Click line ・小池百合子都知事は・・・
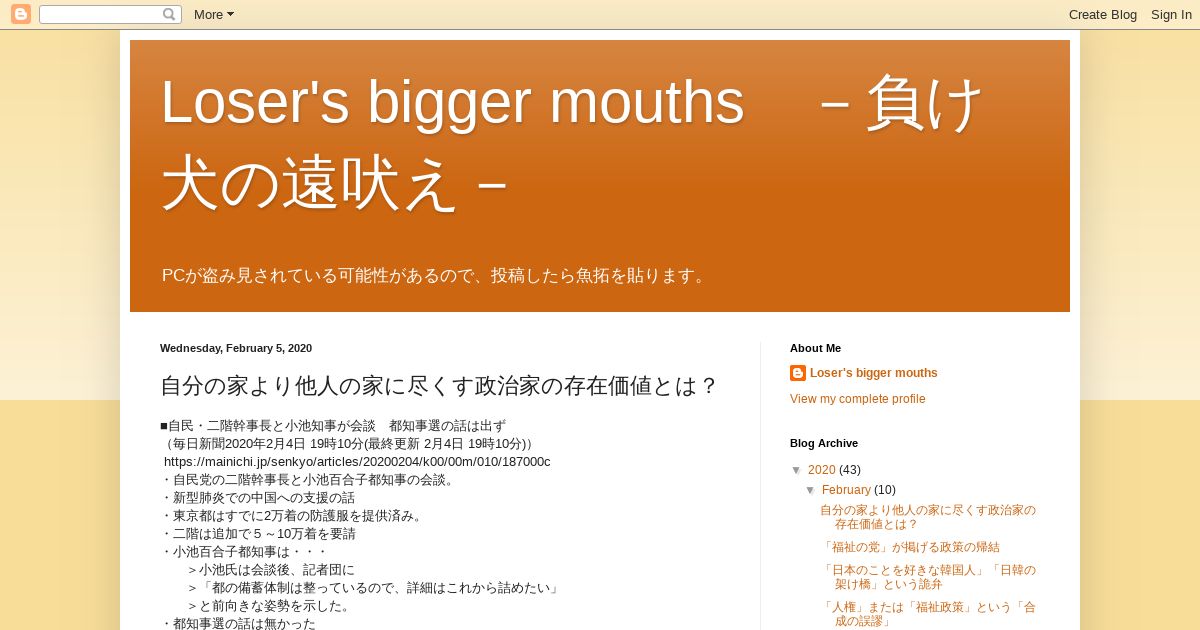The height and width of the screenshot is (630, 1200). 244,552
